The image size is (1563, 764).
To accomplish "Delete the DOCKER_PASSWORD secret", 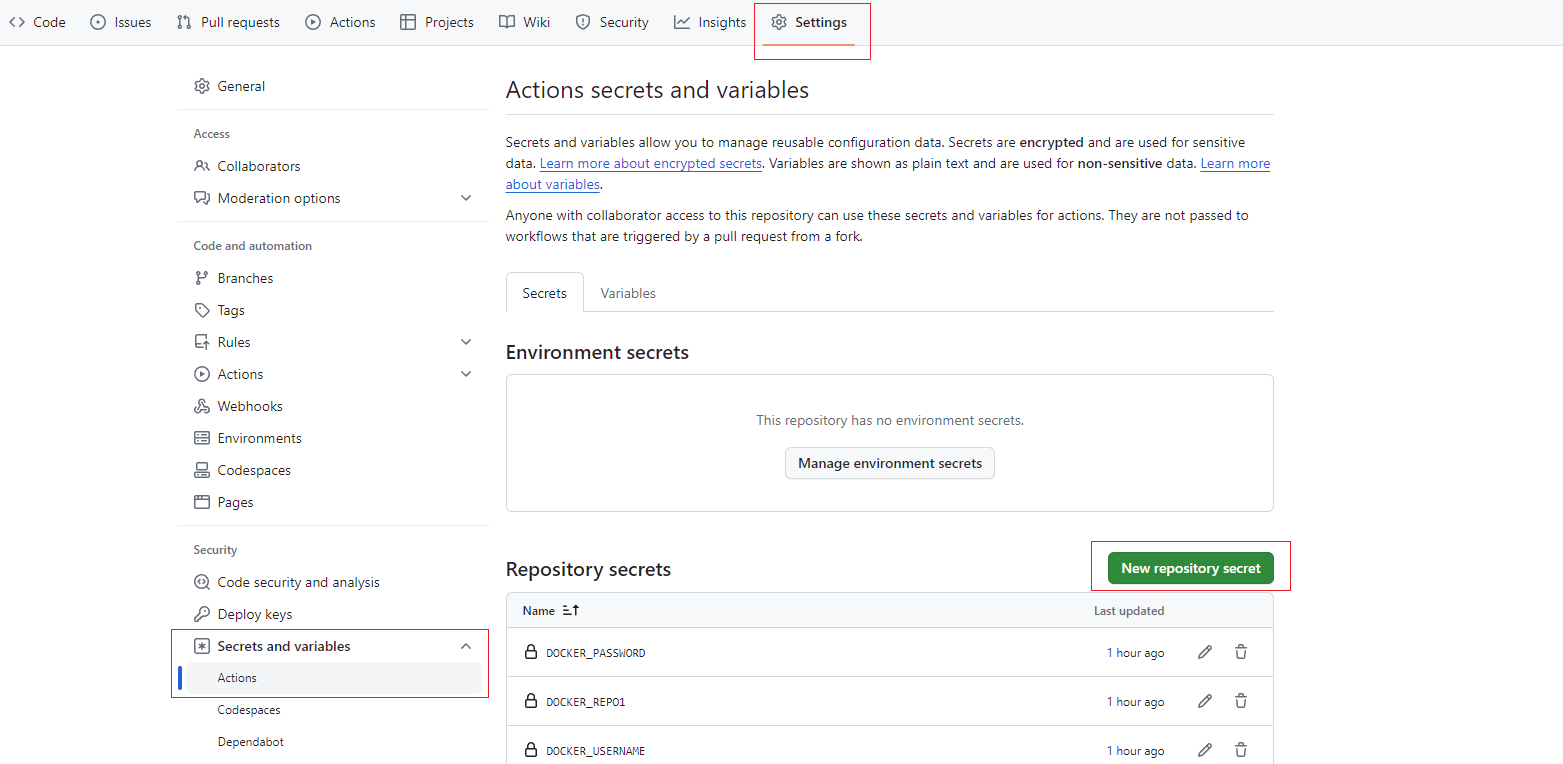I will (x=1241, y=652).
